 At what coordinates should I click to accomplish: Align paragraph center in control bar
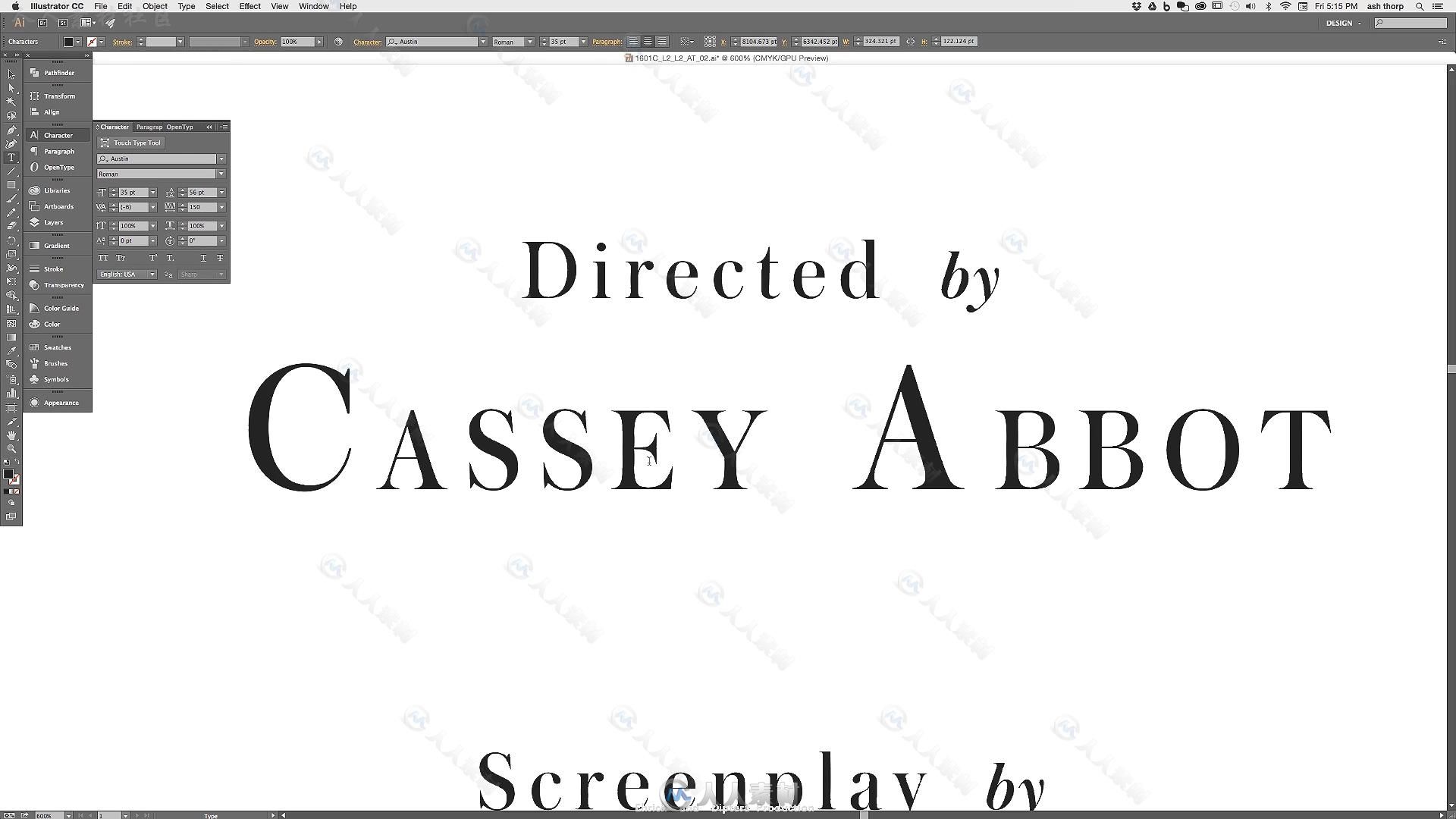(648, 42)
